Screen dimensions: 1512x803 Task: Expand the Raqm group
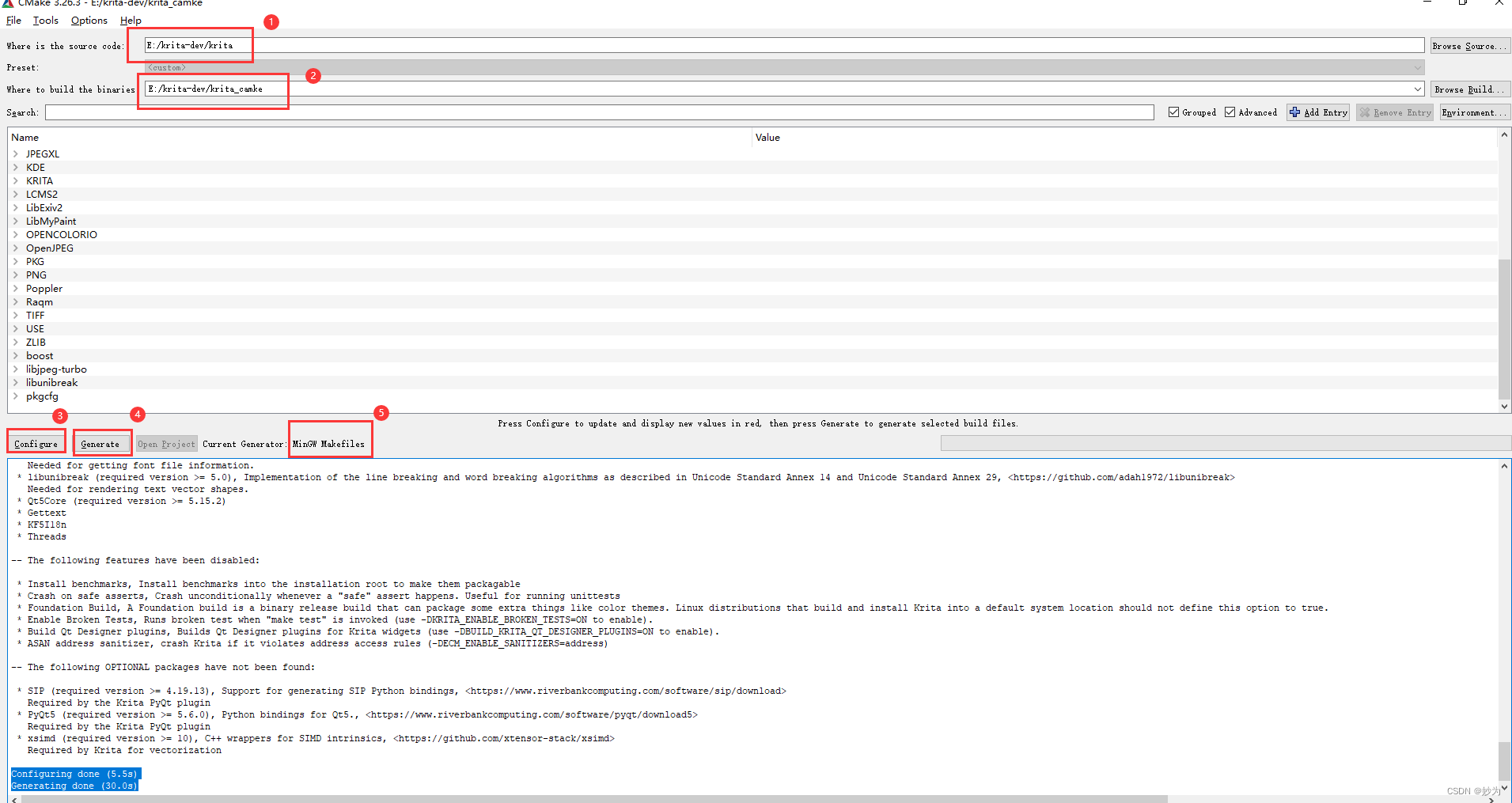click(x=15, y=302)
